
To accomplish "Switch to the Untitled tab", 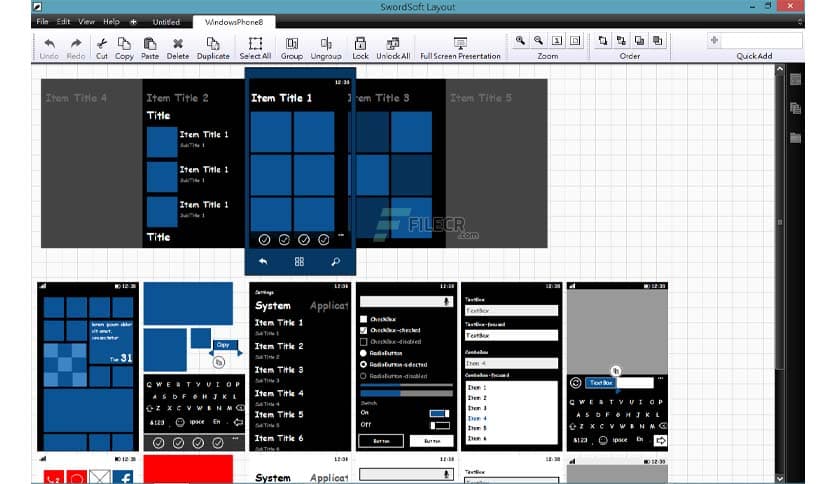I will [166, 22].
